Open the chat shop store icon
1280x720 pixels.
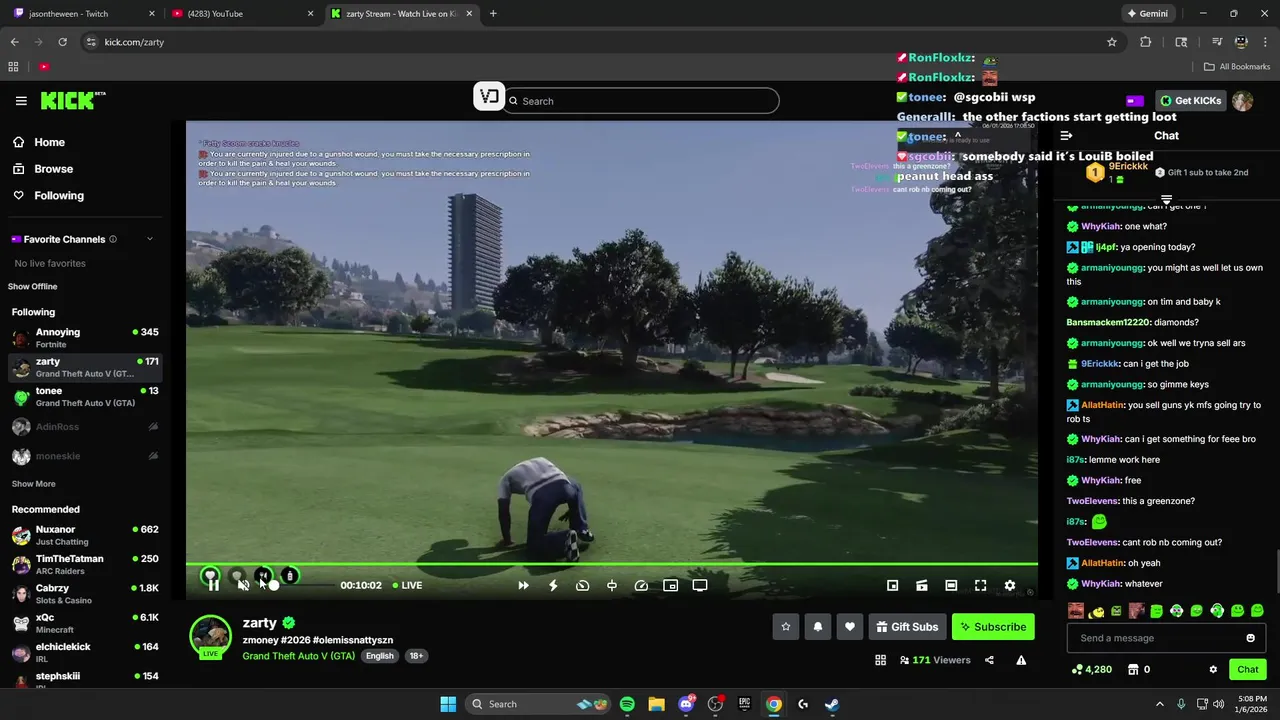(1133, 670)
